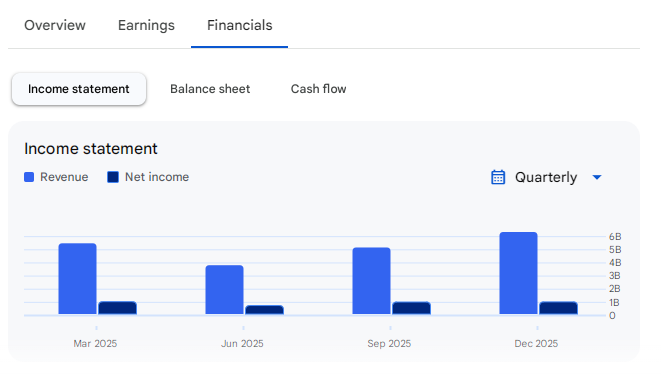Click the Mar 2025 axis label

pos(95,344)
